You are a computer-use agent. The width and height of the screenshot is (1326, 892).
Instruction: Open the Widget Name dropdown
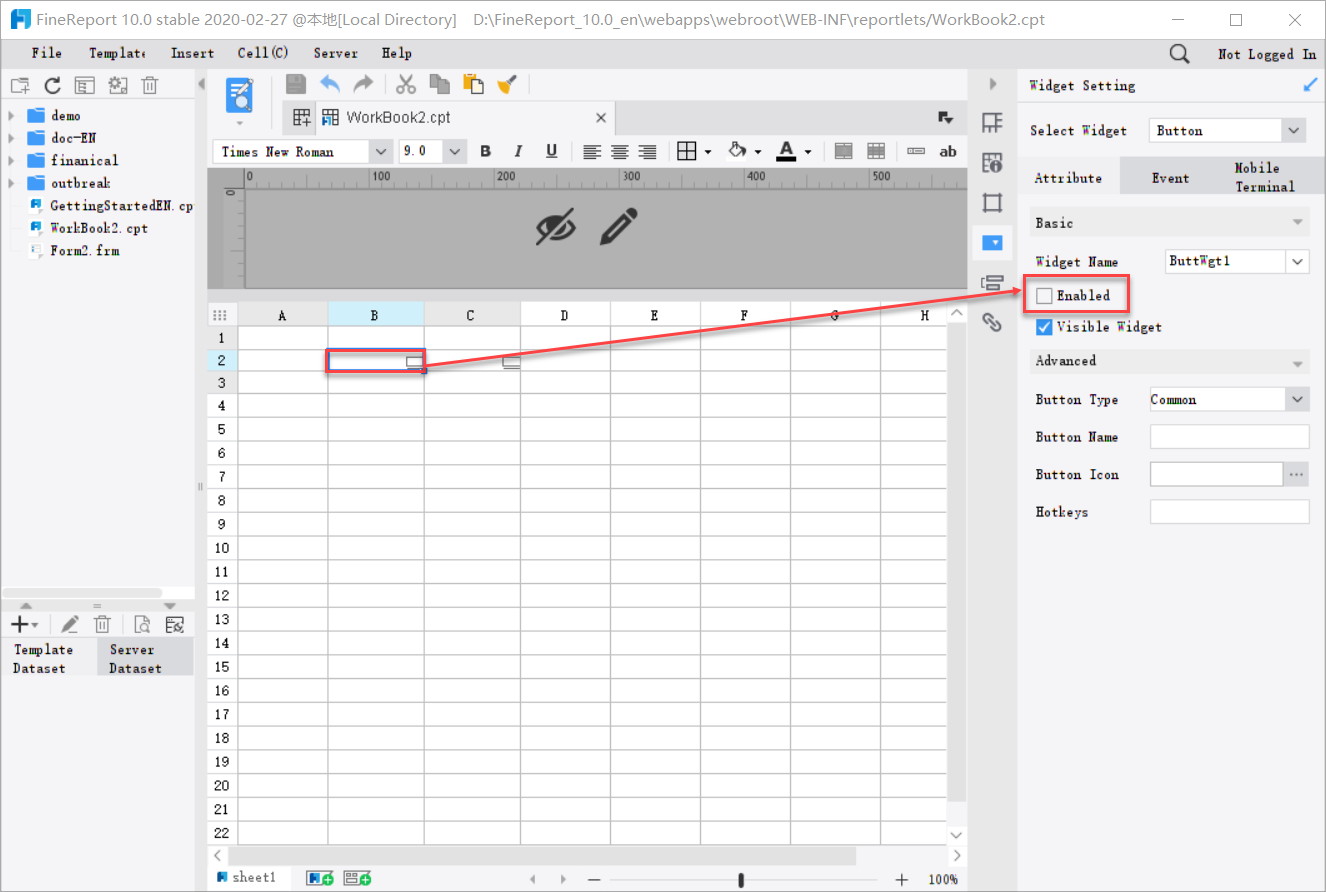click(1297, 261)
